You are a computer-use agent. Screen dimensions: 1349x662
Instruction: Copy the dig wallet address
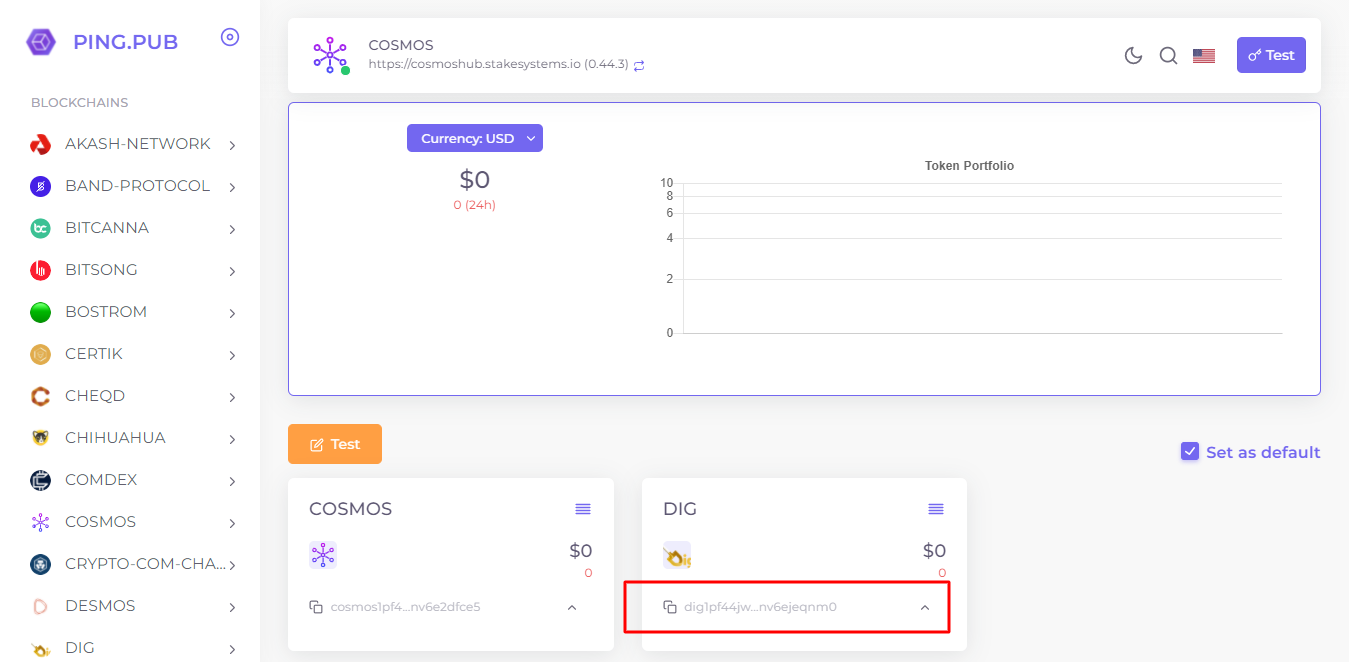click(x=670, y=607)
